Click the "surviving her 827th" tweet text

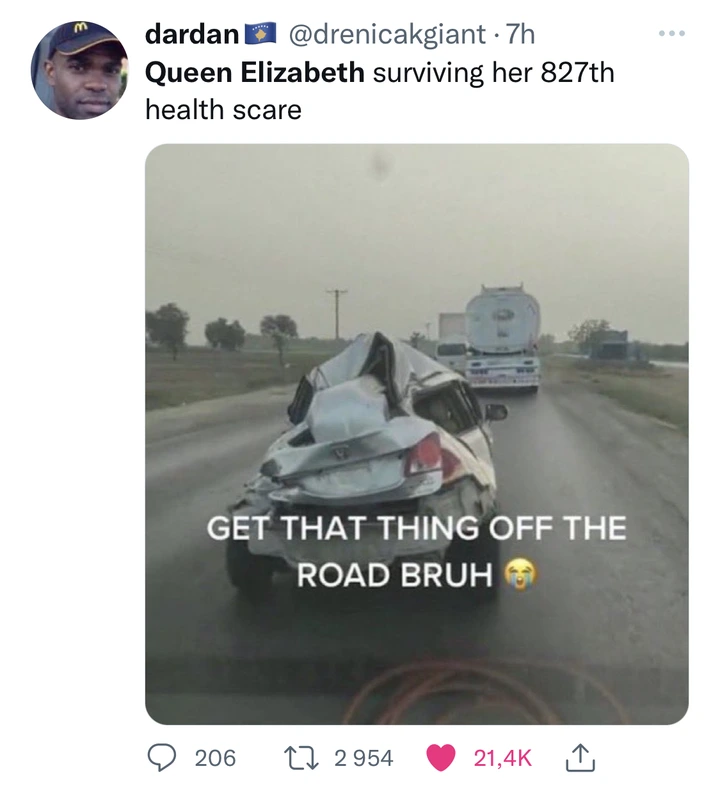pos(494,72)
